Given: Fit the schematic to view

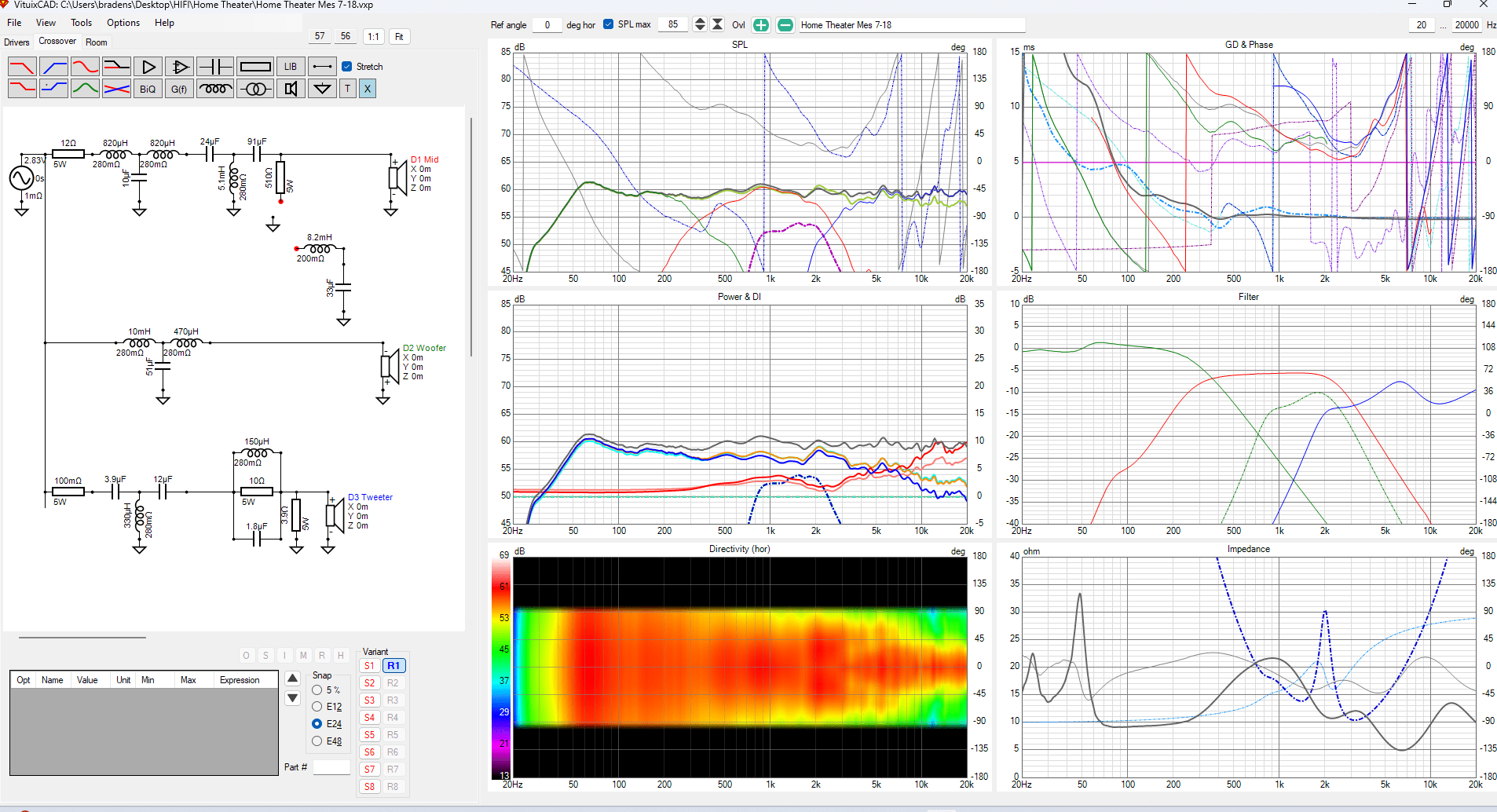Looking at the screenshot, I should coord(399,36).
